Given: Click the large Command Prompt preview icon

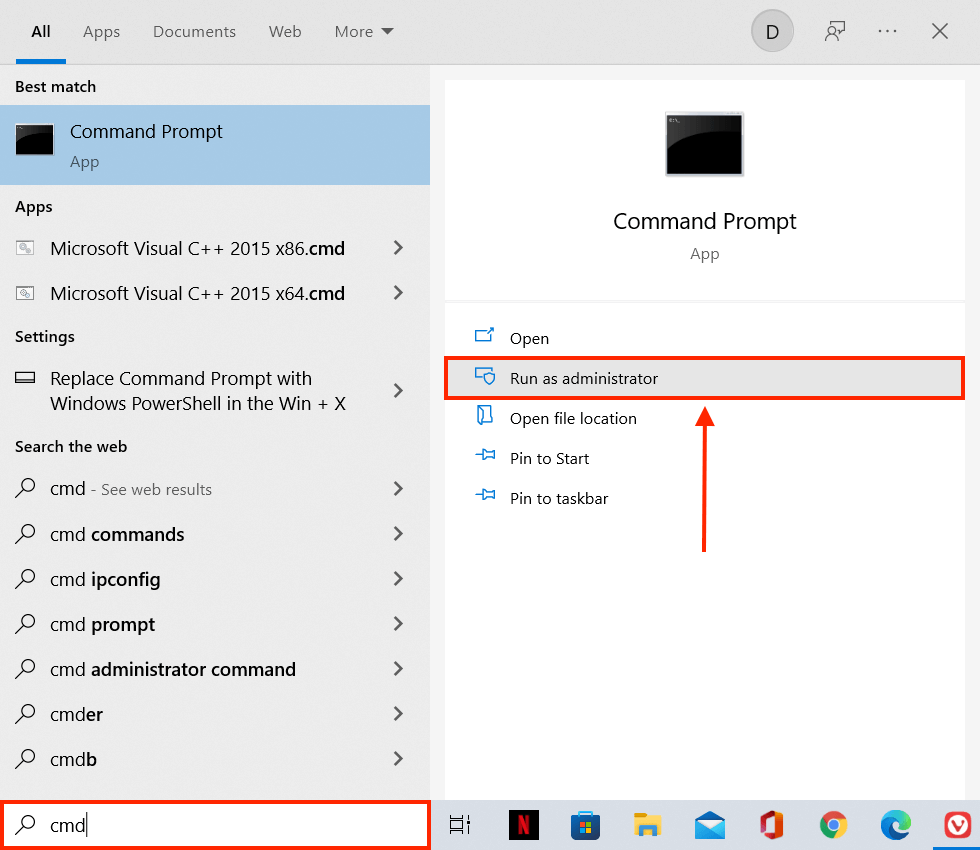Looking at the screenshot, I should pyautogui.click(x=704, y=144).
